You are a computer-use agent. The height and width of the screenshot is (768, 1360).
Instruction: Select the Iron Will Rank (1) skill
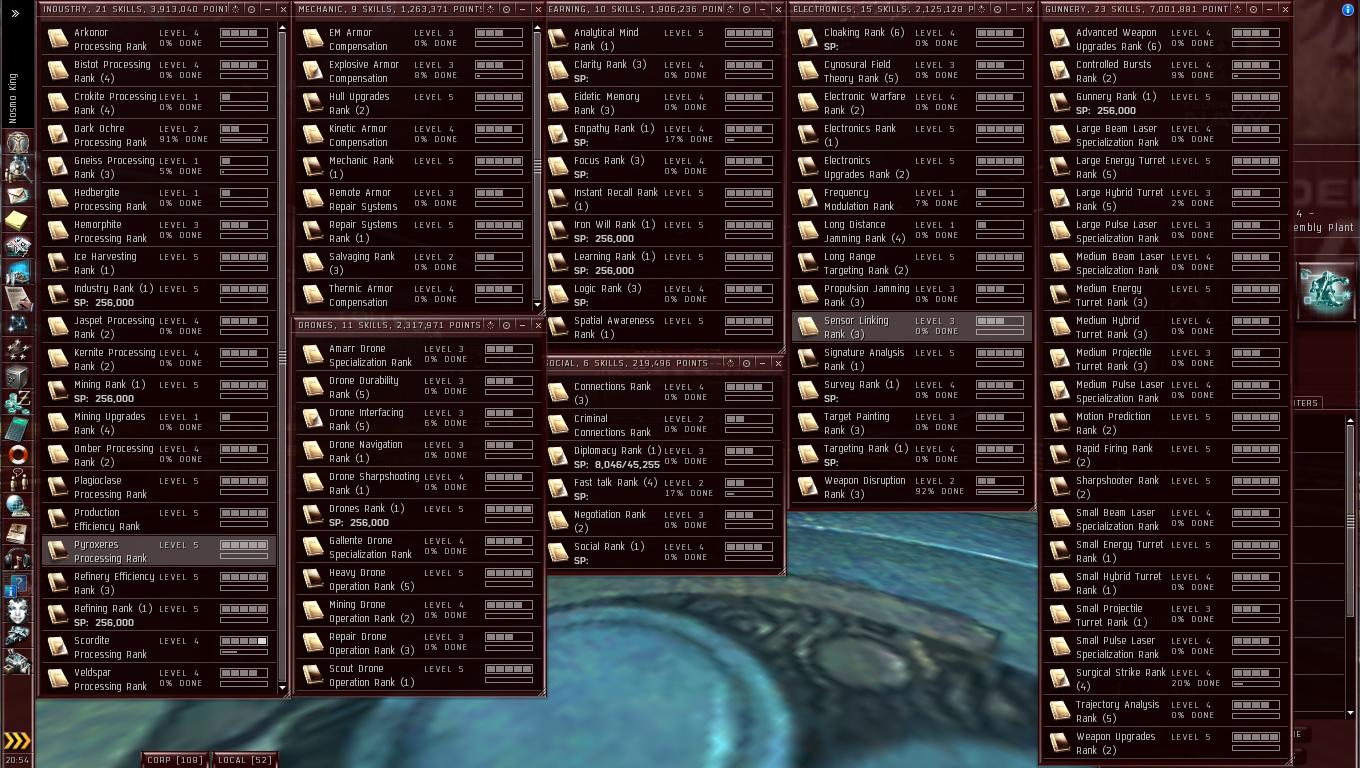point(662,231)
